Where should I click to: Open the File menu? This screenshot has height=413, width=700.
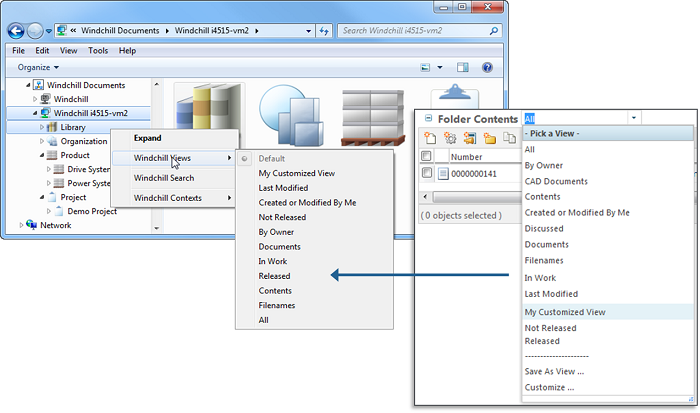pyautogui.click(x=18, y=50)
